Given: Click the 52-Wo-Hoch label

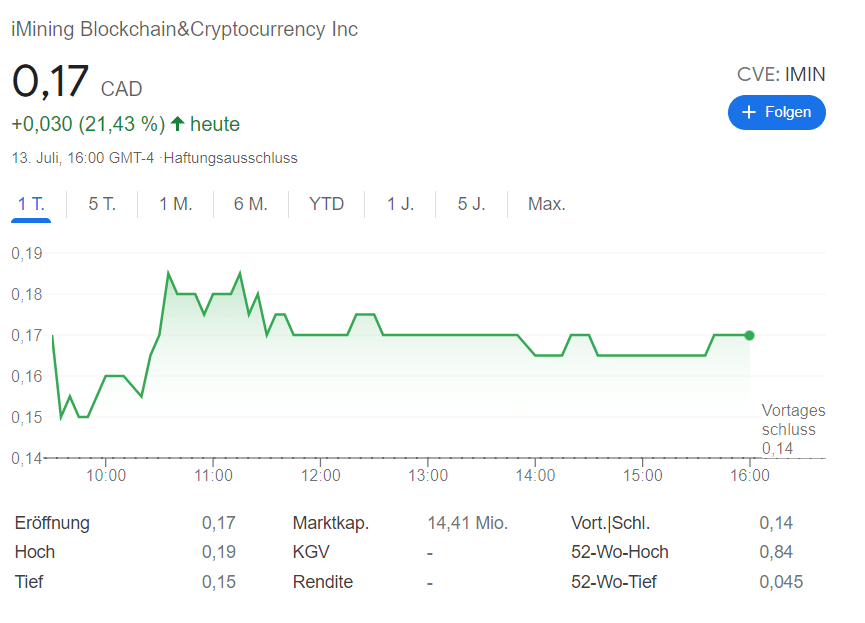Looking at the screenshot, I should click(620, 552).
